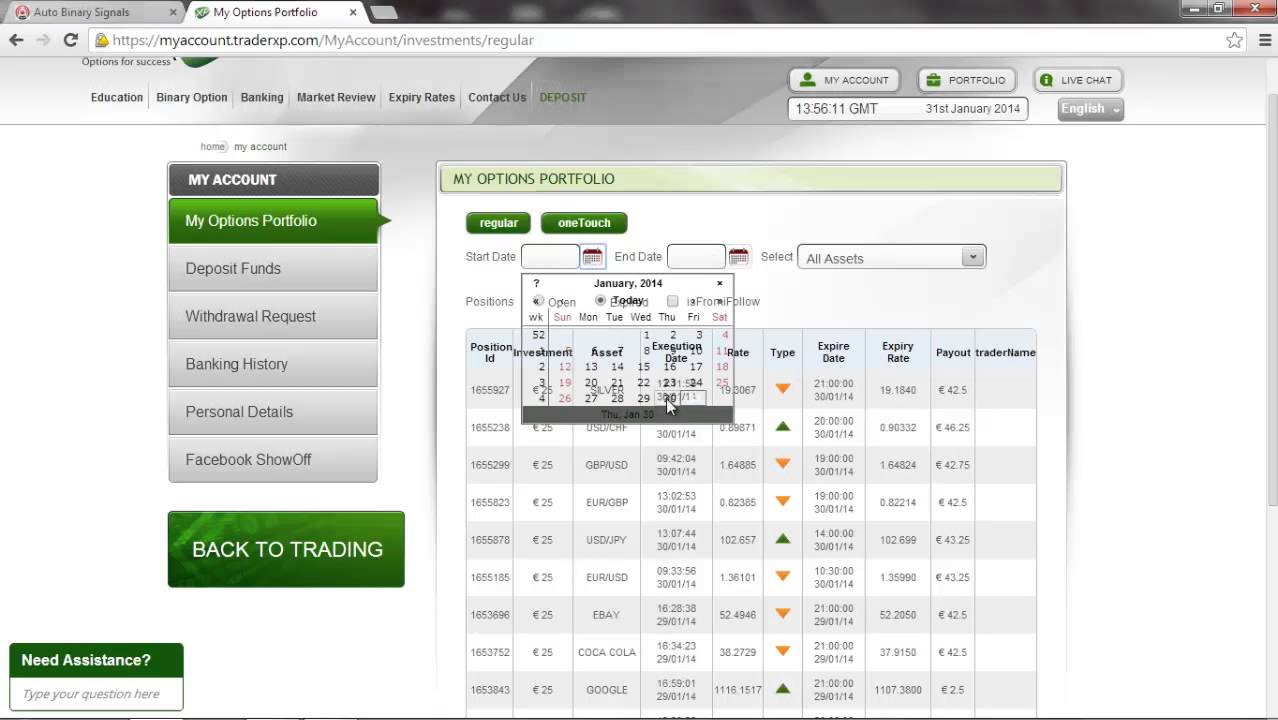
Task: Open Withdrawal Request in sidebar
Action: pyautogui.click(x=274, y=316)
